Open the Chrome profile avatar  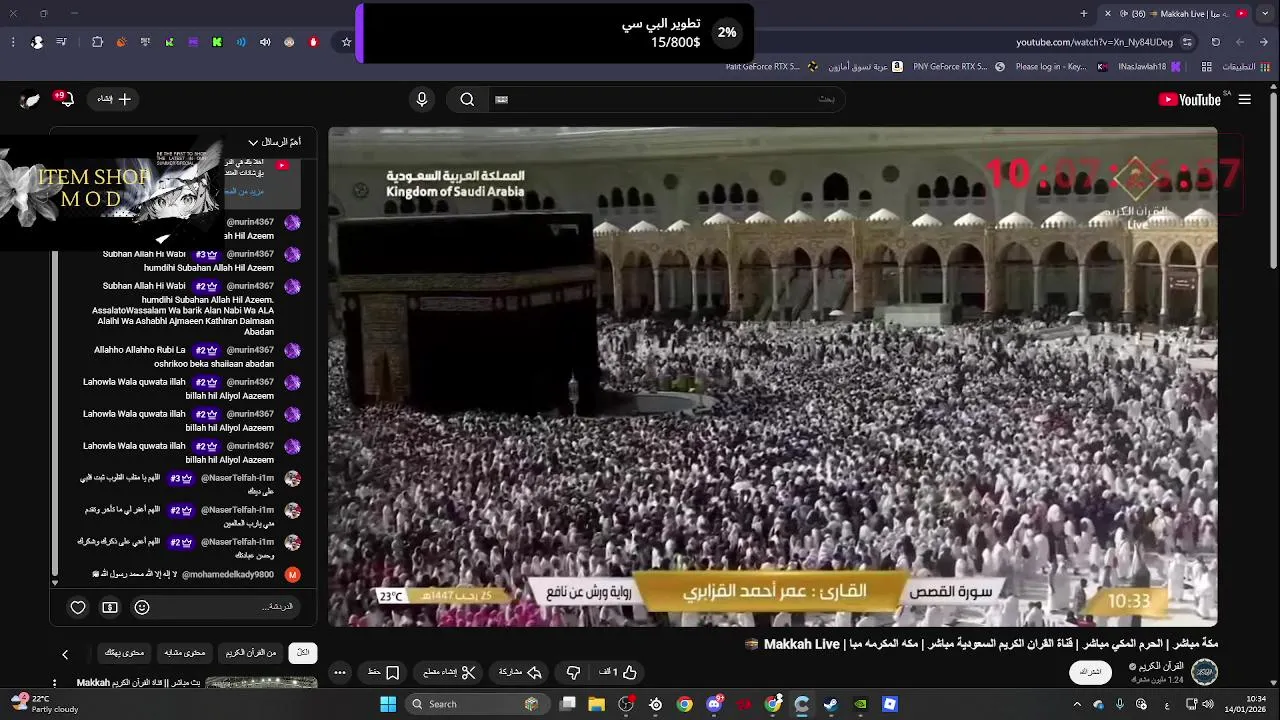click(37, 42)
